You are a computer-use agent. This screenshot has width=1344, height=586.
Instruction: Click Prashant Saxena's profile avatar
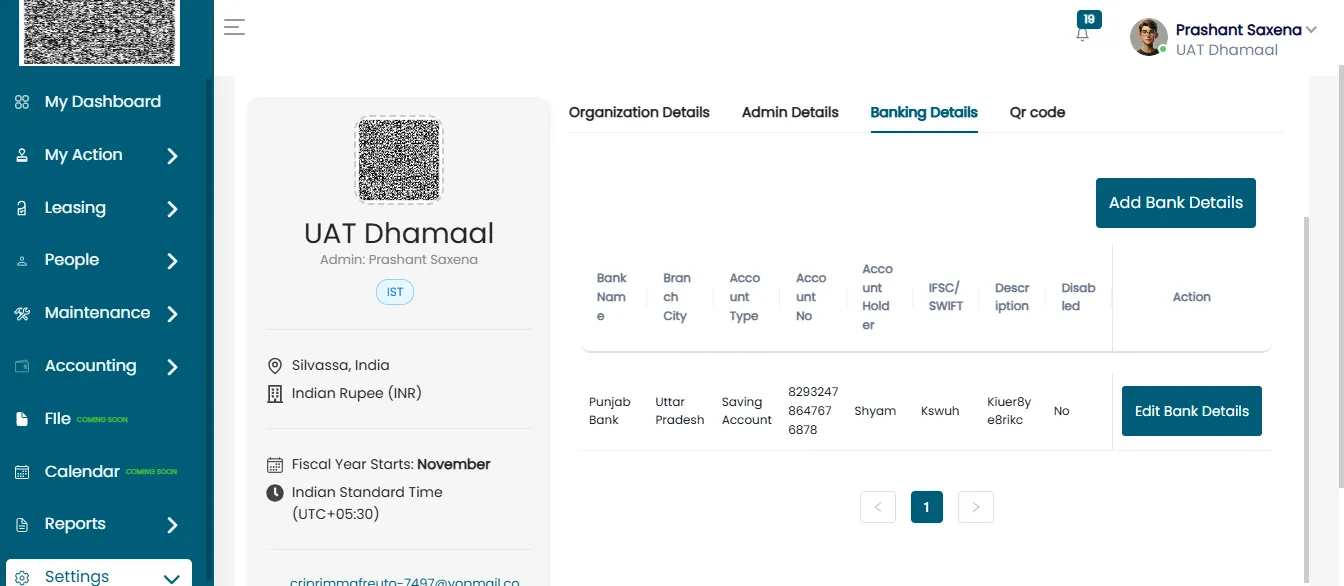(x=1149, y=37)
